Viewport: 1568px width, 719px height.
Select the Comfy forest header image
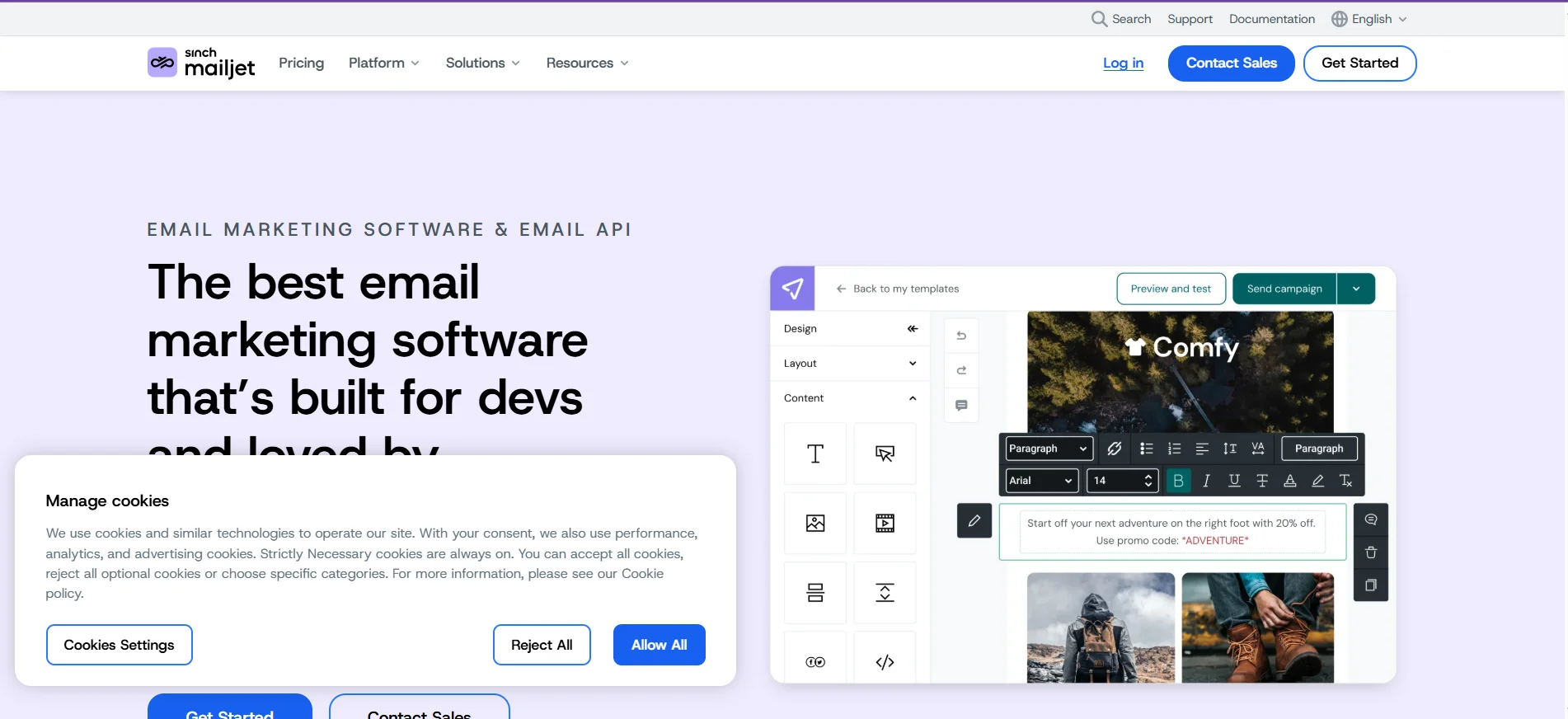[x=1180, y=372]
